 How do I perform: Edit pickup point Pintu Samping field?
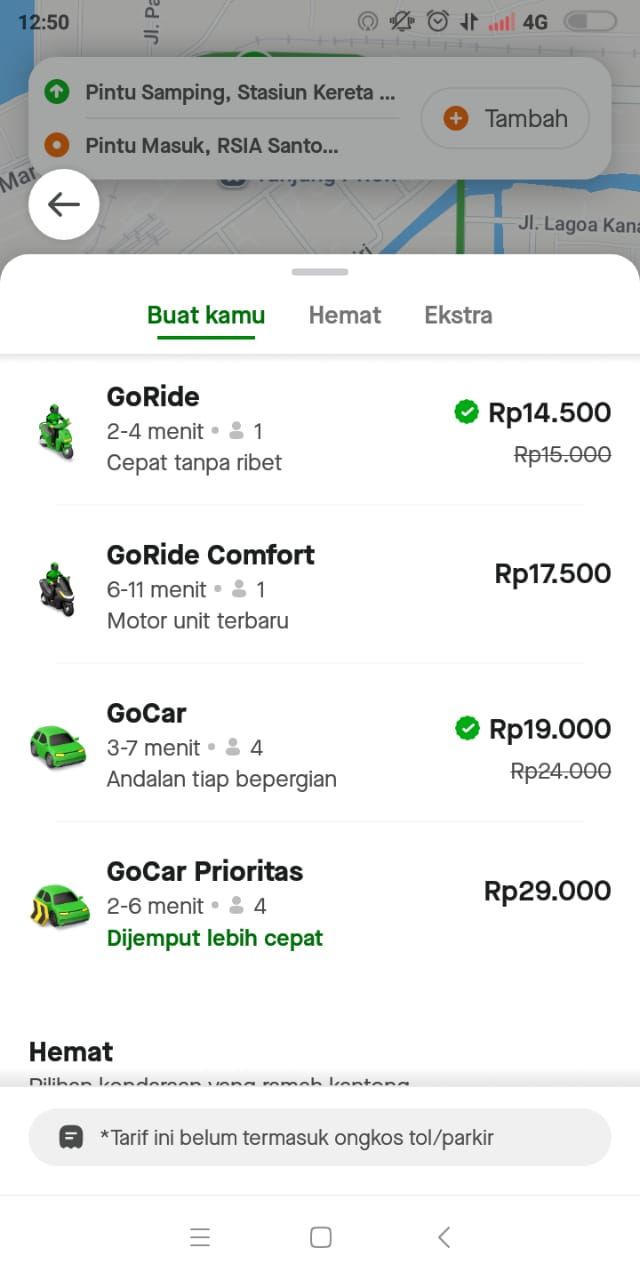[x=240, y=93]
